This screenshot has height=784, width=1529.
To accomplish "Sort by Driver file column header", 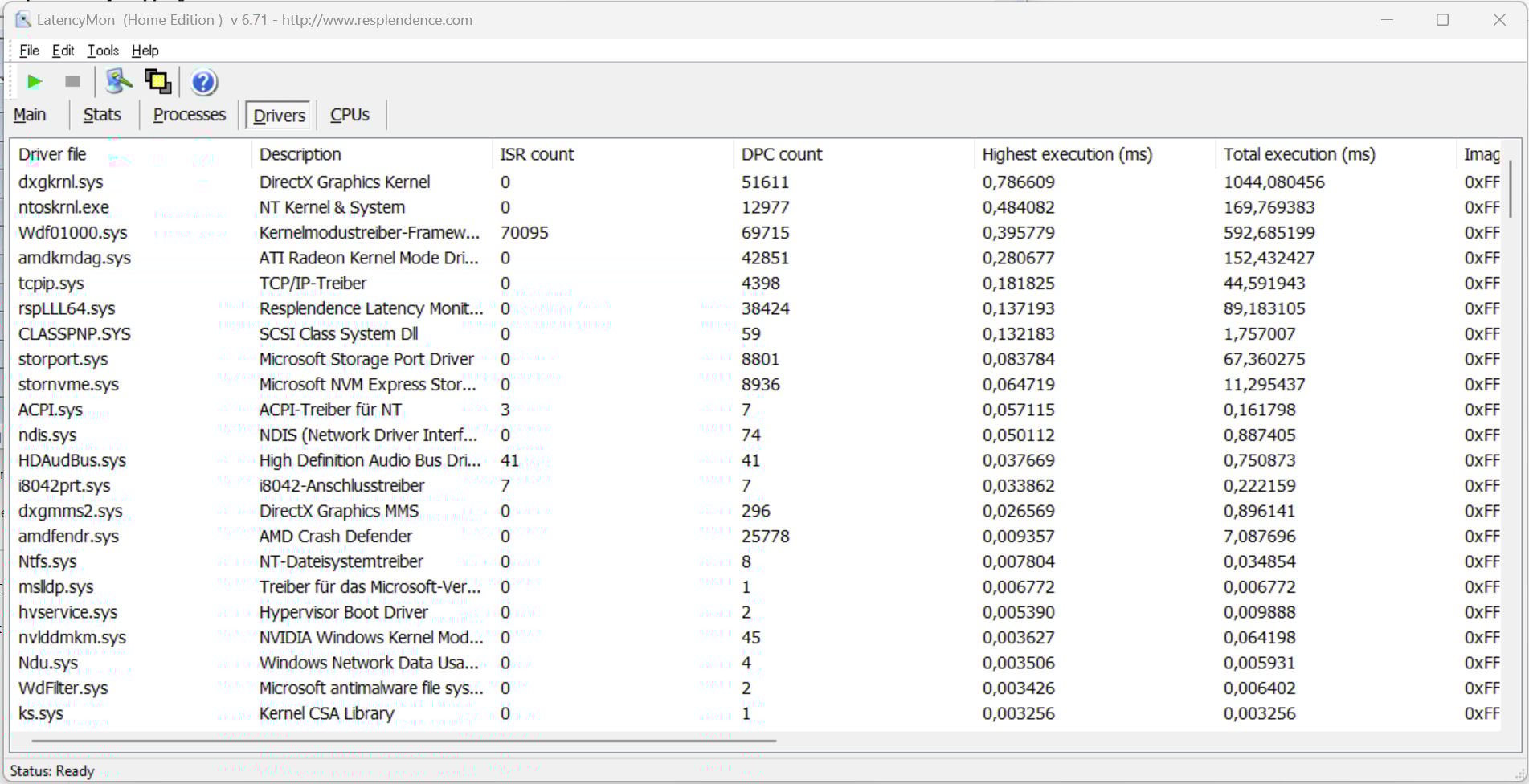I will [131, 154].
